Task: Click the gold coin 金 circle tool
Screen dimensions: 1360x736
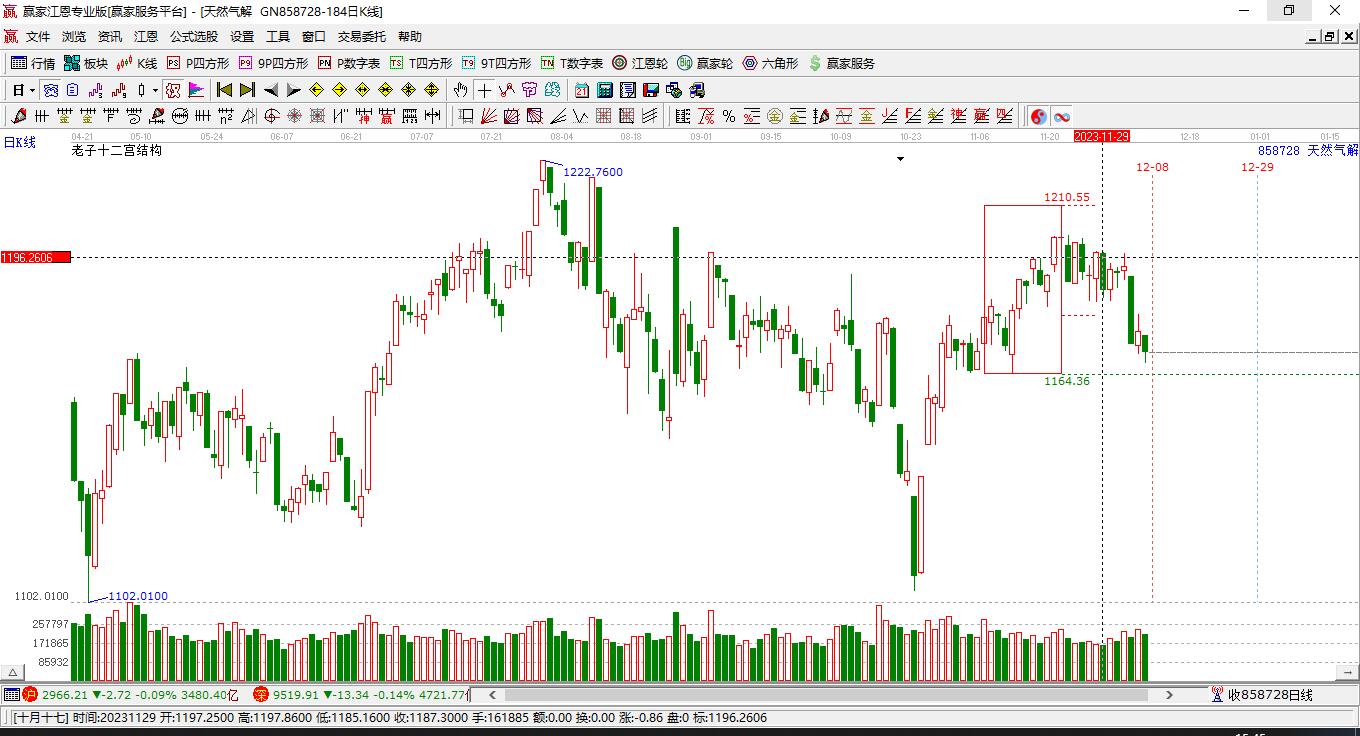Action: tap(773, 116)
